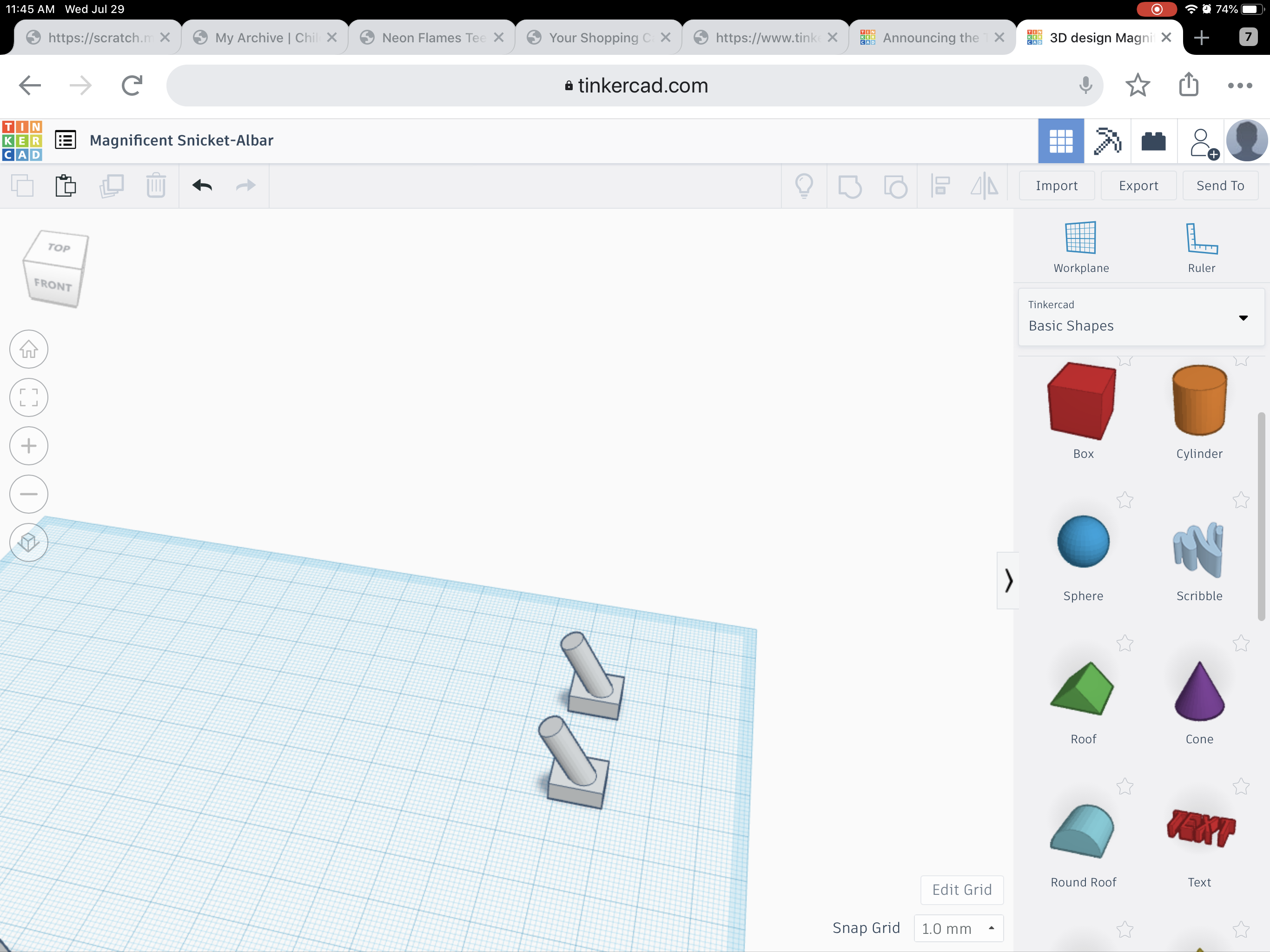Select the Ruler tool
This screenshot has width=1270, height=952.
[x=1201, y=247]
